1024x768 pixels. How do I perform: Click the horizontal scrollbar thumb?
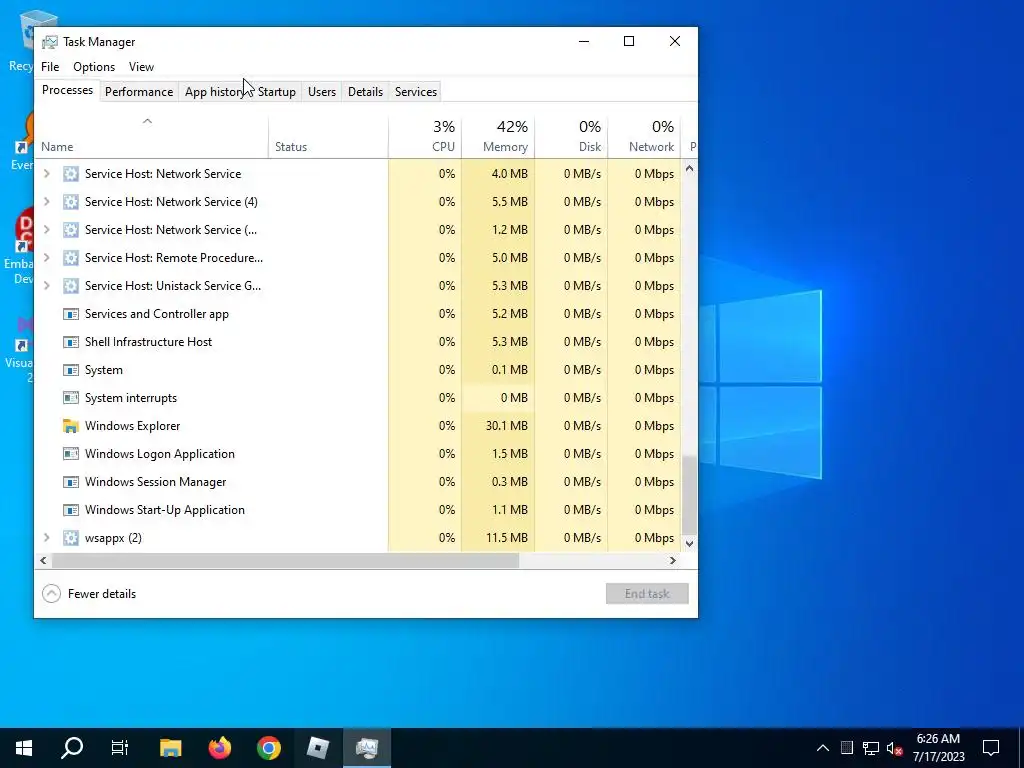(285, 560)
